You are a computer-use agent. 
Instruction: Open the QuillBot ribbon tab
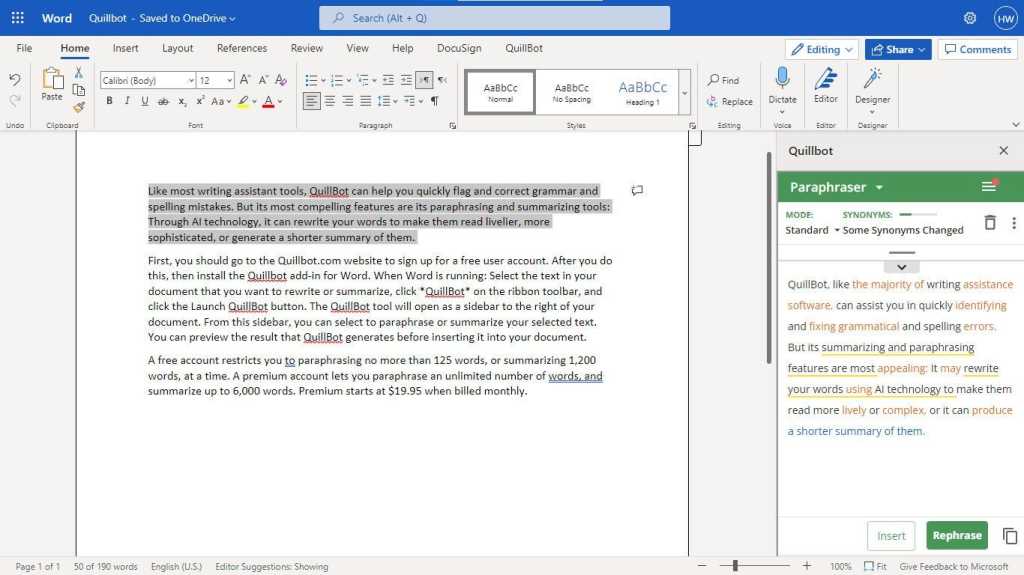524,48
